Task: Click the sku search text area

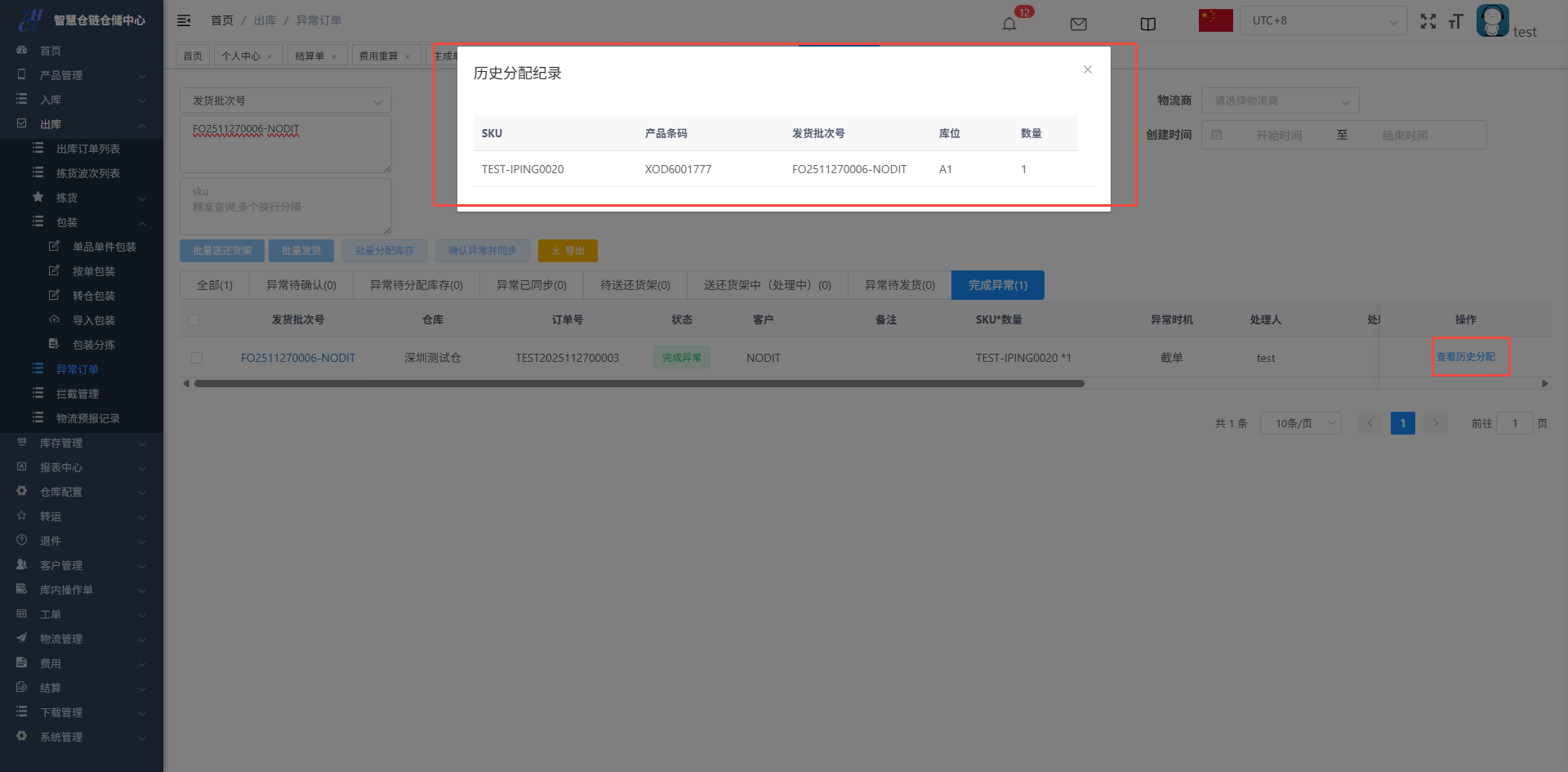Action: (285, 207)
